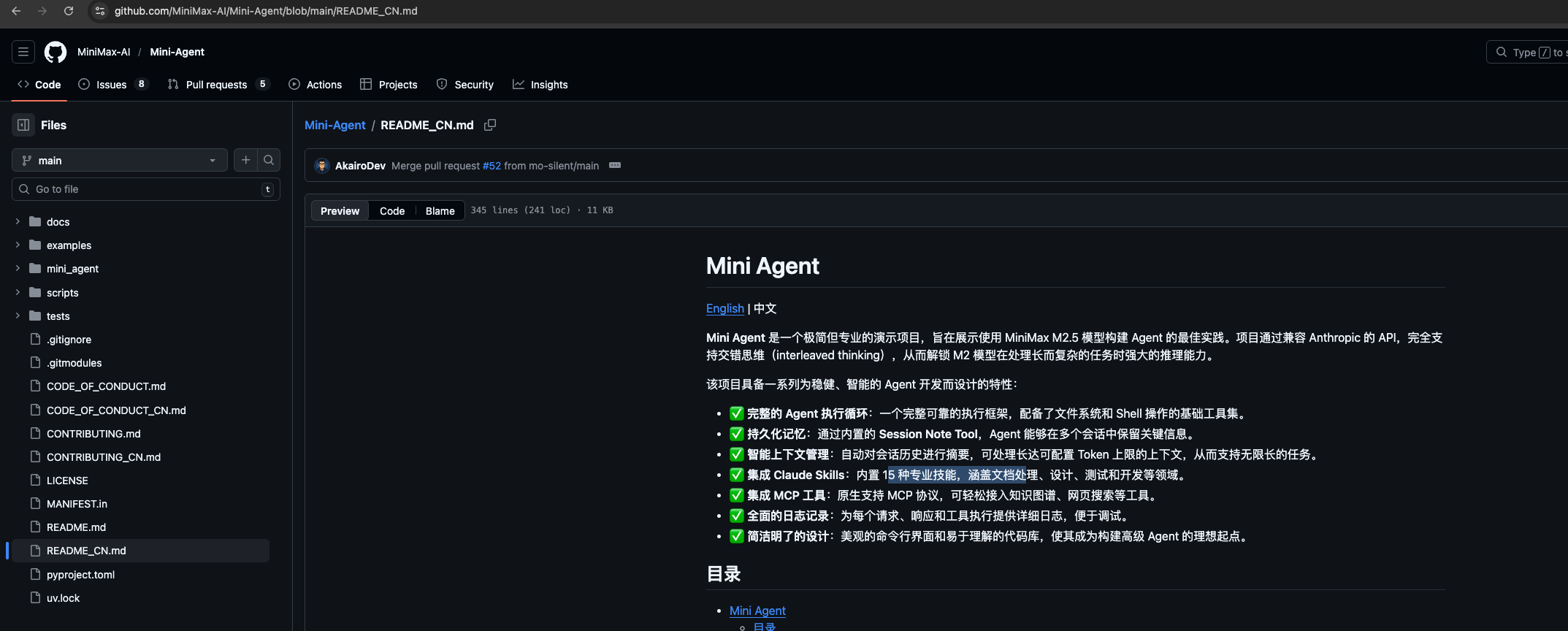1568x631 pixels.
Task: Click the Go to file search field
Action: (x=146, y=189)
